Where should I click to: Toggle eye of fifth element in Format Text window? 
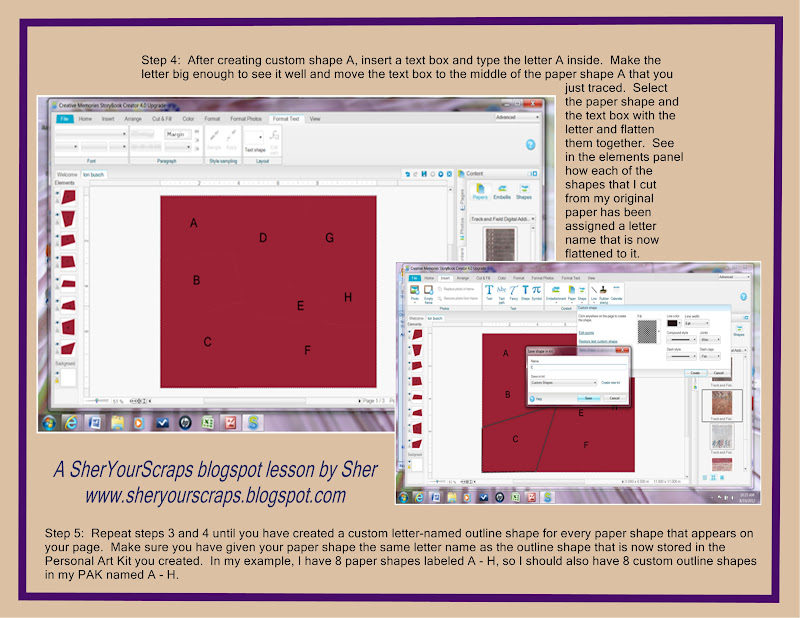57,279
